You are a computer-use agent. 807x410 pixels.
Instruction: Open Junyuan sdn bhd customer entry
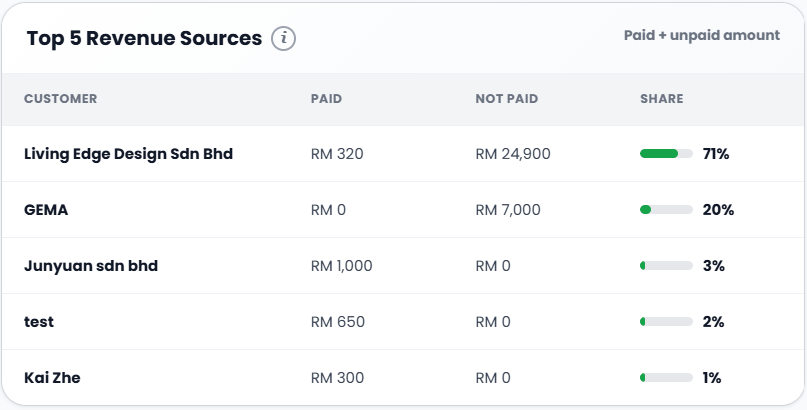click(91, 266)
